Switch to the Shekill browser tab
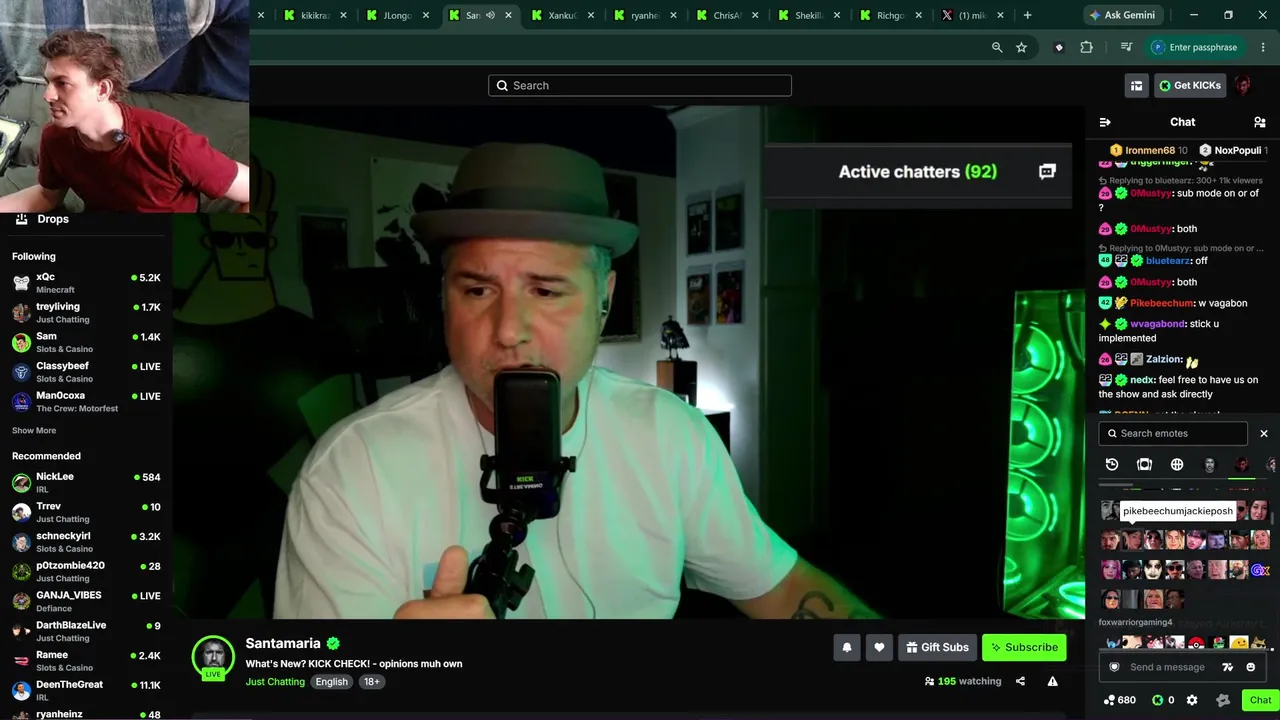 coord(810,15)
